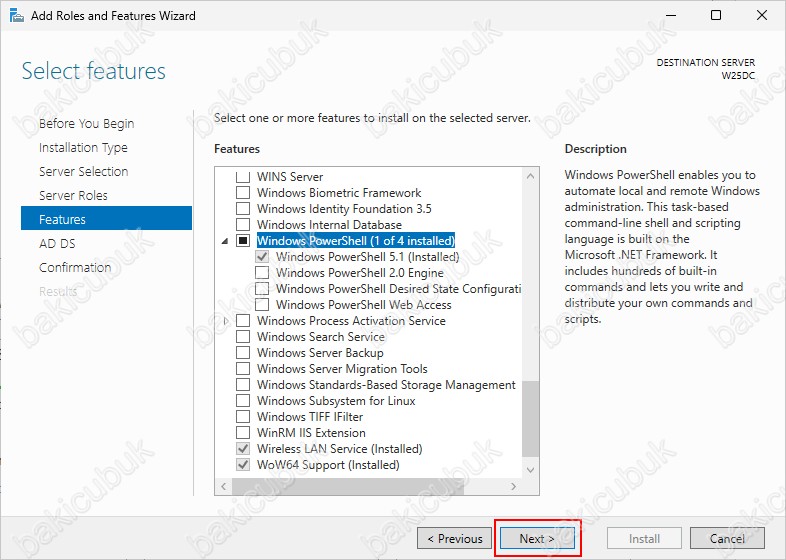Screen dimensions: 786x560
Task: Minimize the wizard window
Action: (671, 15)
